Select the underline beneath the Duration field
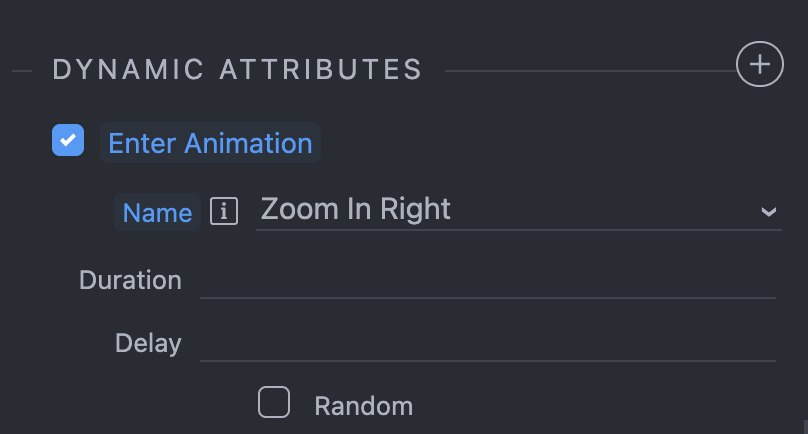This screenshot has height=434, width=808. coord(487,297)
